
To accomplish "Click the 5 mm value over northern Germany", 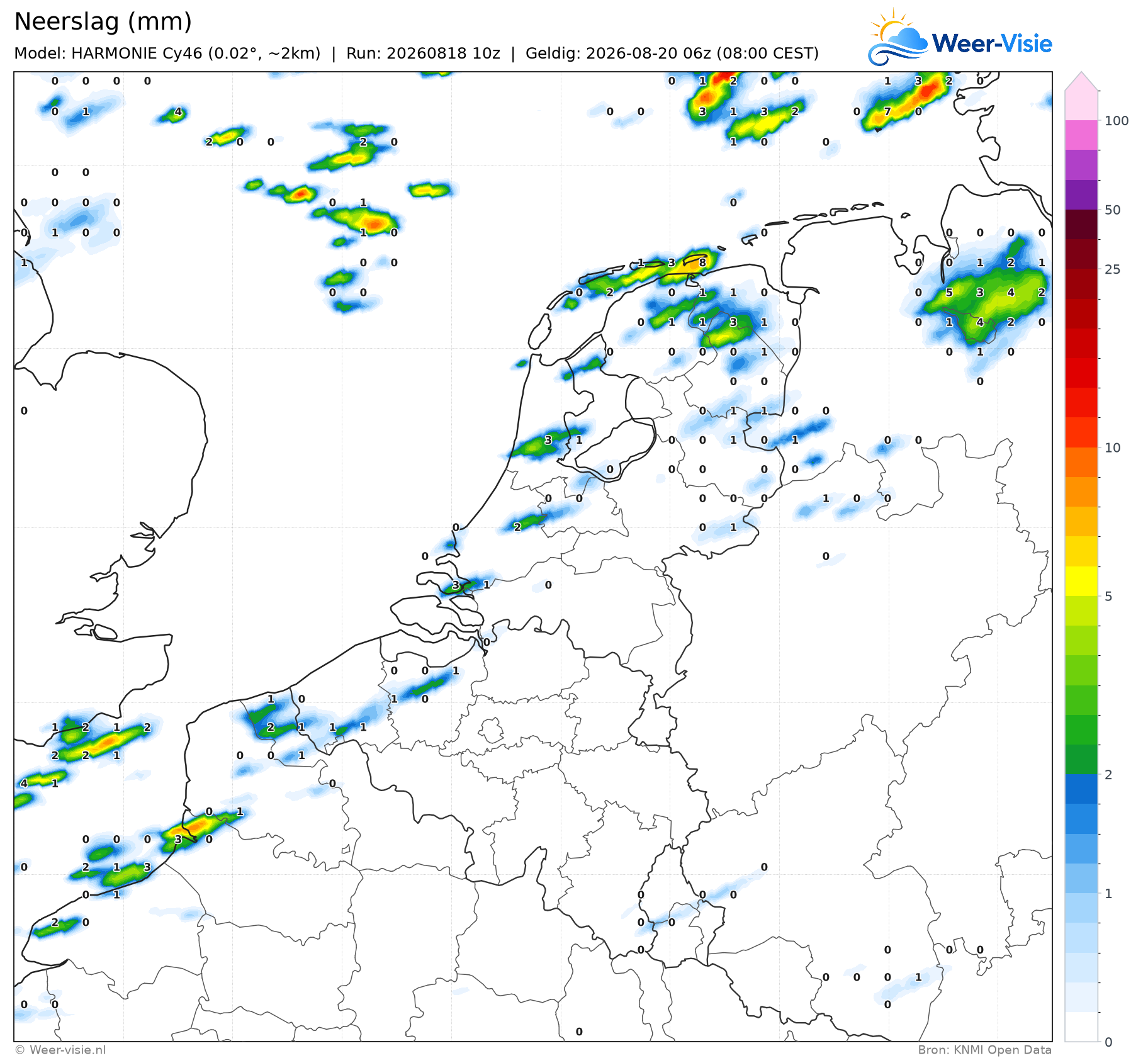I will tap(949, 293).
